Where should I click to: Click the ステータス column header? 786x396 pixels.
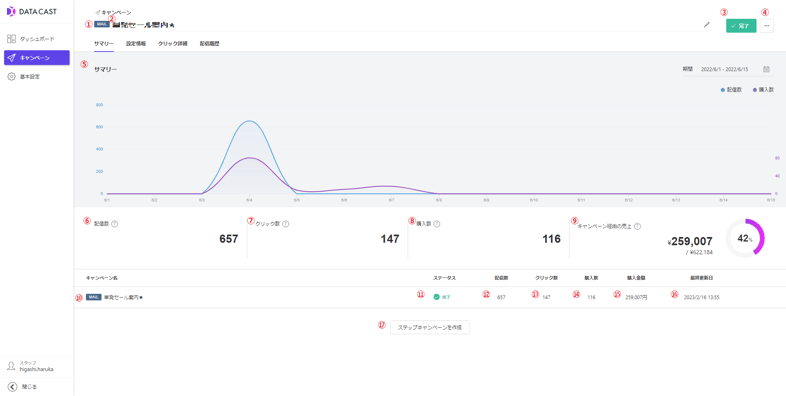[445, 278]
